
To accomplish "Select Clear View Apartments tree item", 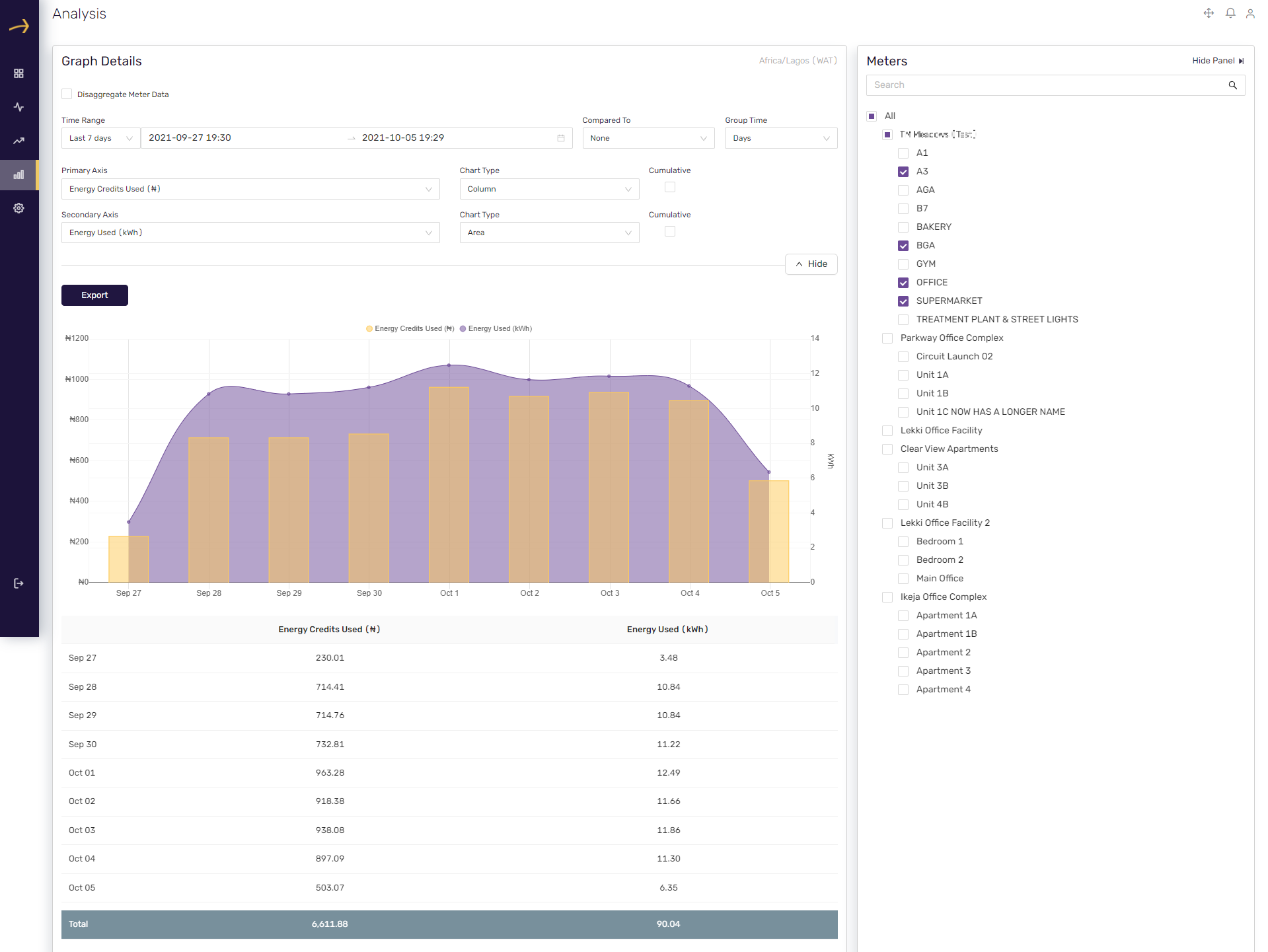I will [949, 449].
